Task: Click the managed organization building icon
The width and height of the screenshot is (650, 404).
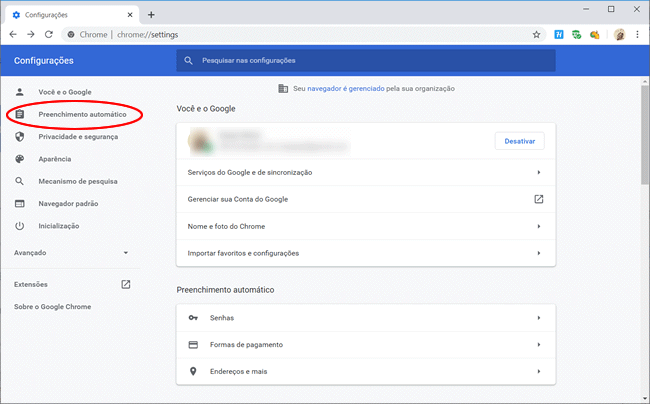Action: [x=283, y=89]
